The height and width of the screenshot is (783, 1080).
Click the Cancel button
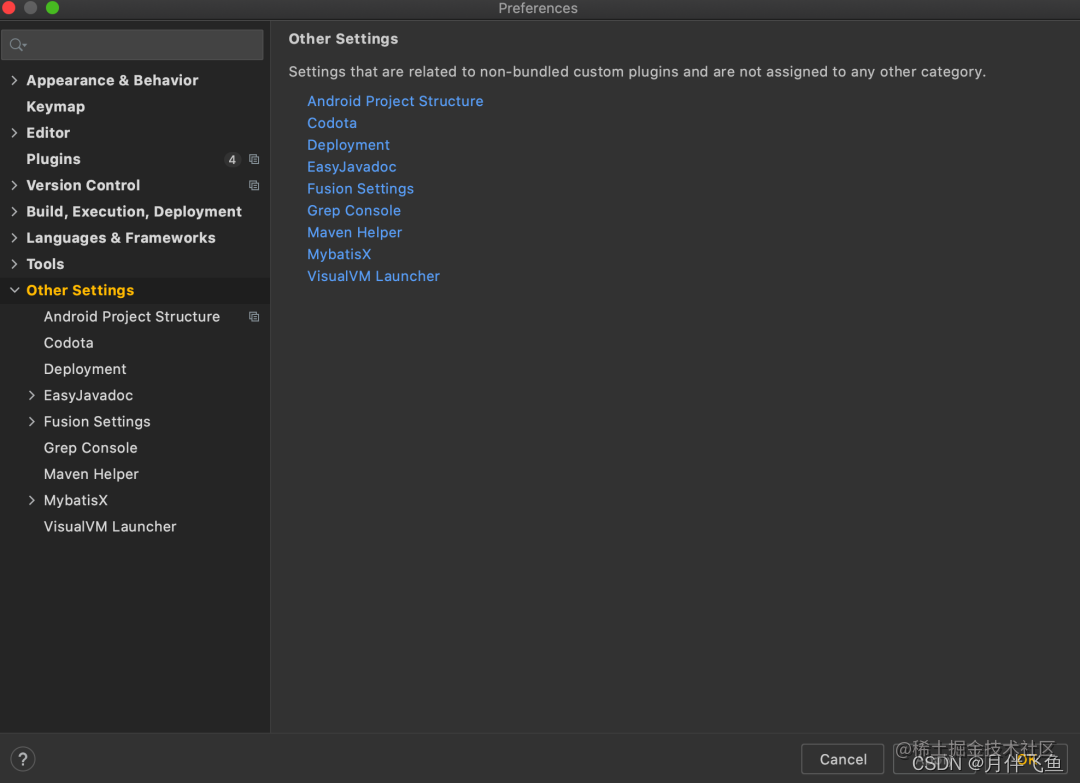[842, 759]
